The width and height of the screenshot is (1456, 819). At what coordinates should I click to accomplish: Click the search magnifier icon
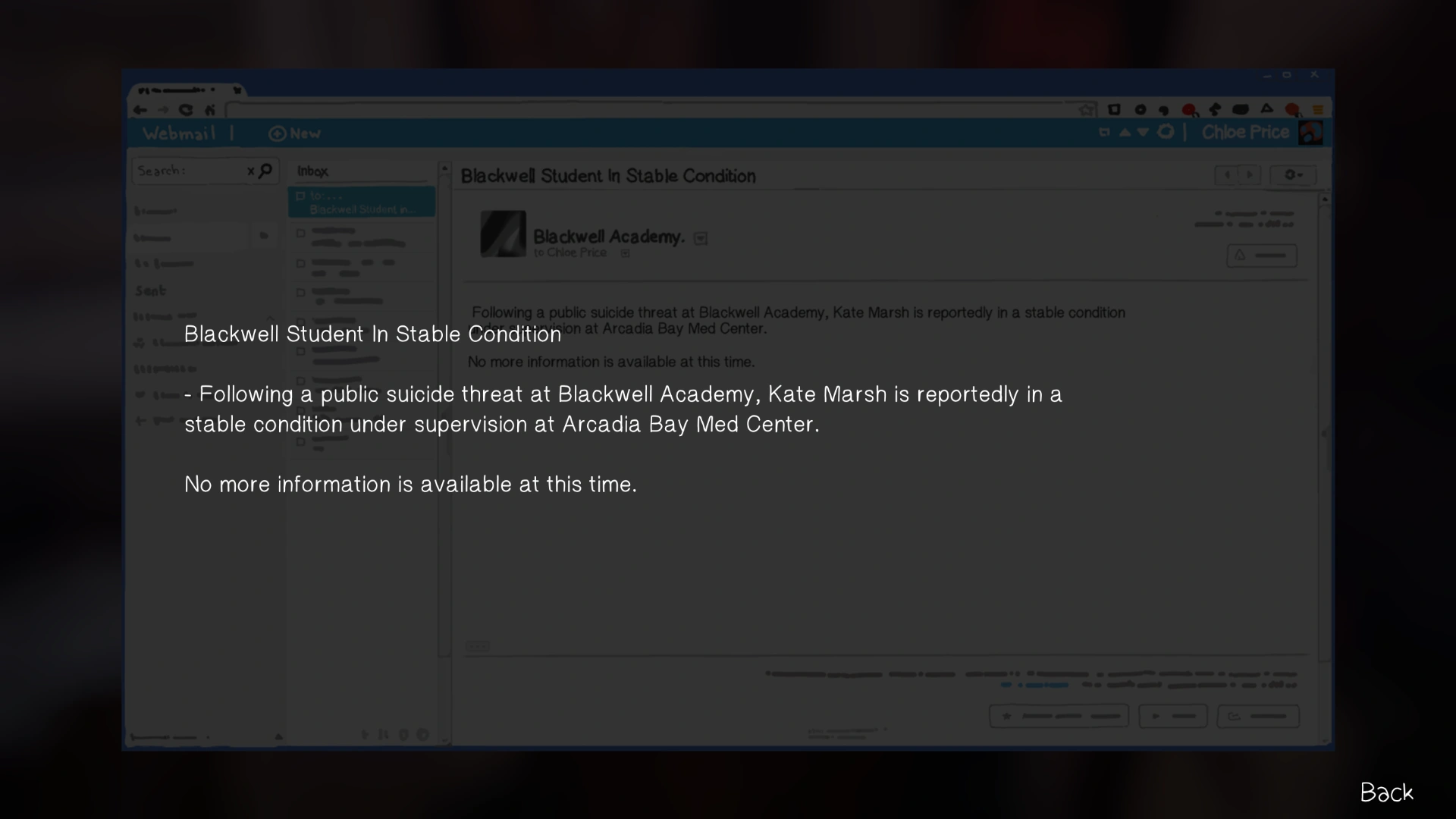point(265,171)
